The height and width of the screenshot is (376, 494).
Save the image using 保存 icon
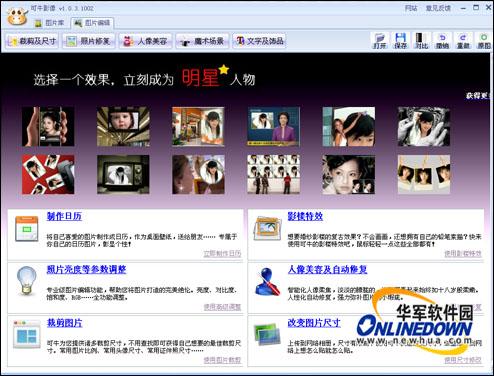pos(400,41)
